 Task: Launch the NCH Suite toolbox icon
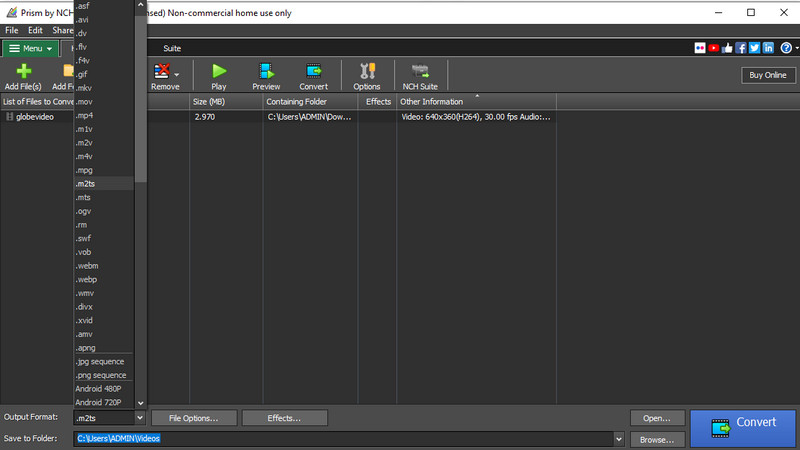pos(420,71)
